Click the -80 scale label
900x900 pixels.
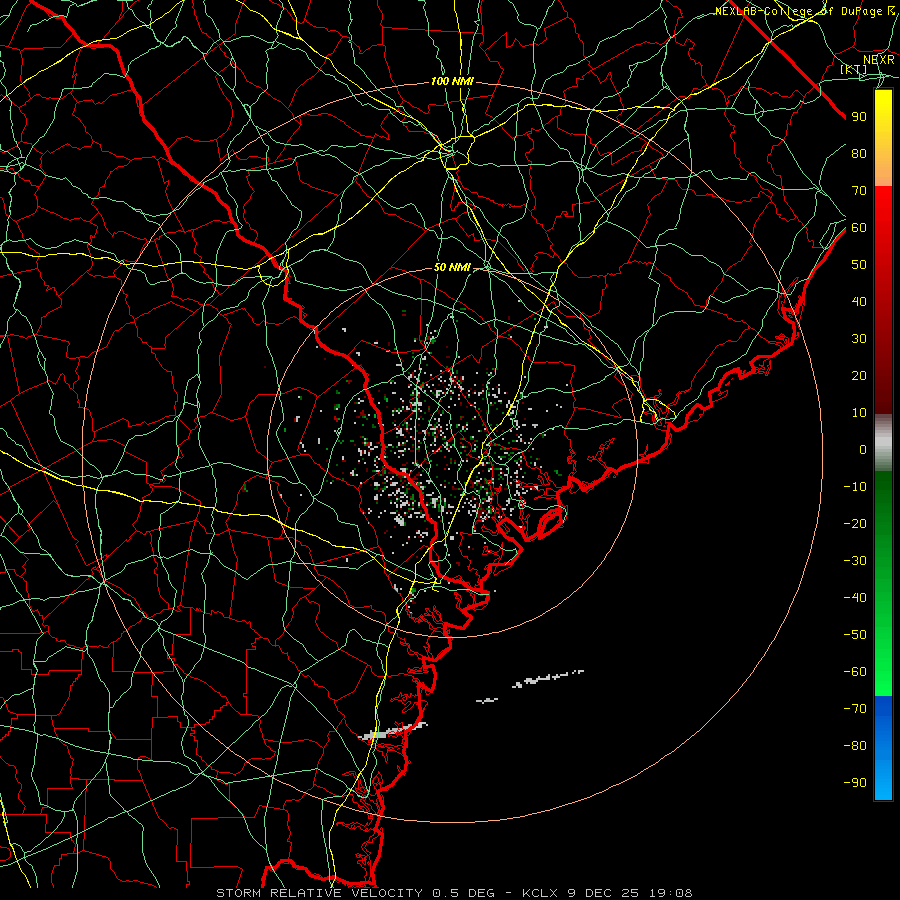(x=855, y=746)
